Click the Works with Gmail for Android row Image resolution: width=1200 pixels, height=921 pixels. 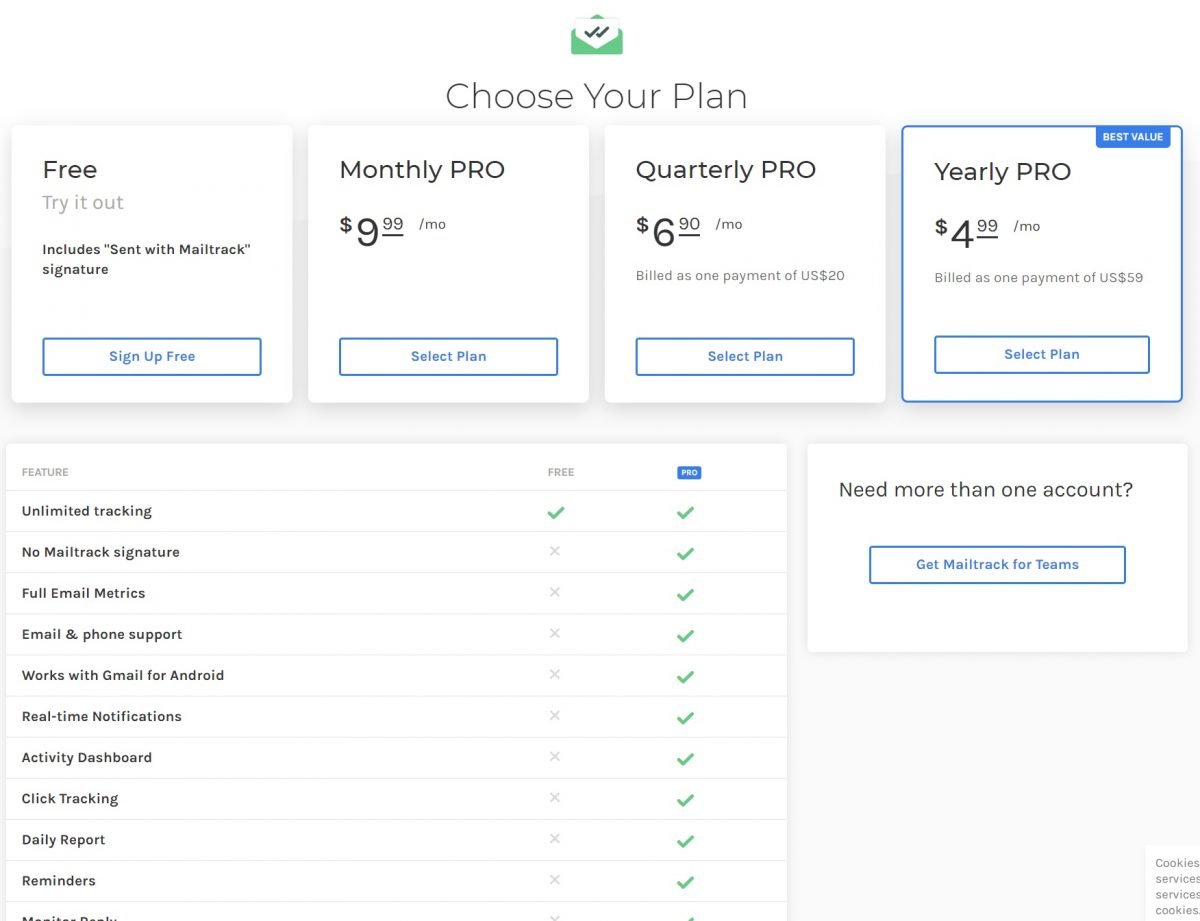[x=123, y=676]
